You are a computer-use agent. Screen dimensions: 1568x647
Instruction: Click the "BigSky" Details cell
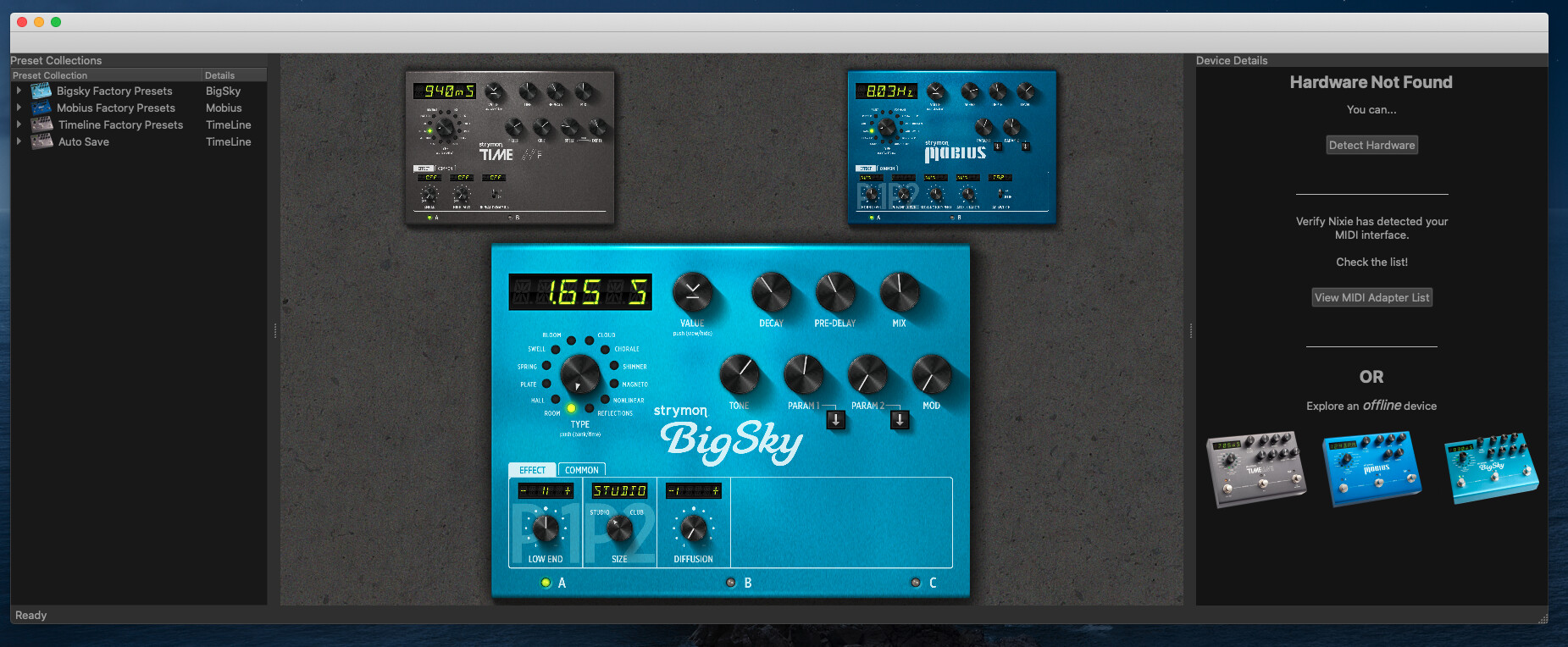[x=224, y=91]
